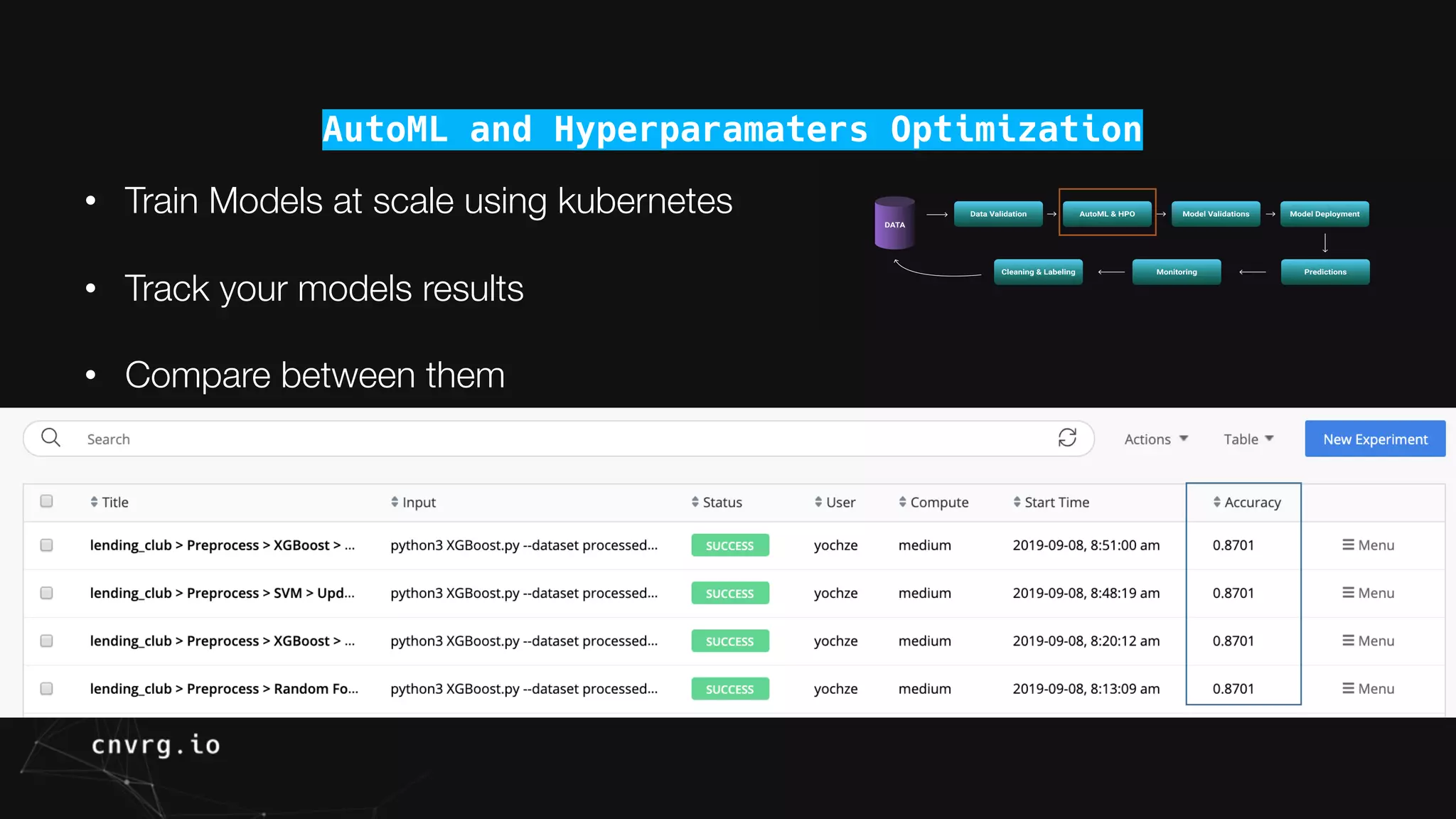Open the first lending_club XGBoost experiment link
The height and width of the screenshot is (819, 1456).
222,545
